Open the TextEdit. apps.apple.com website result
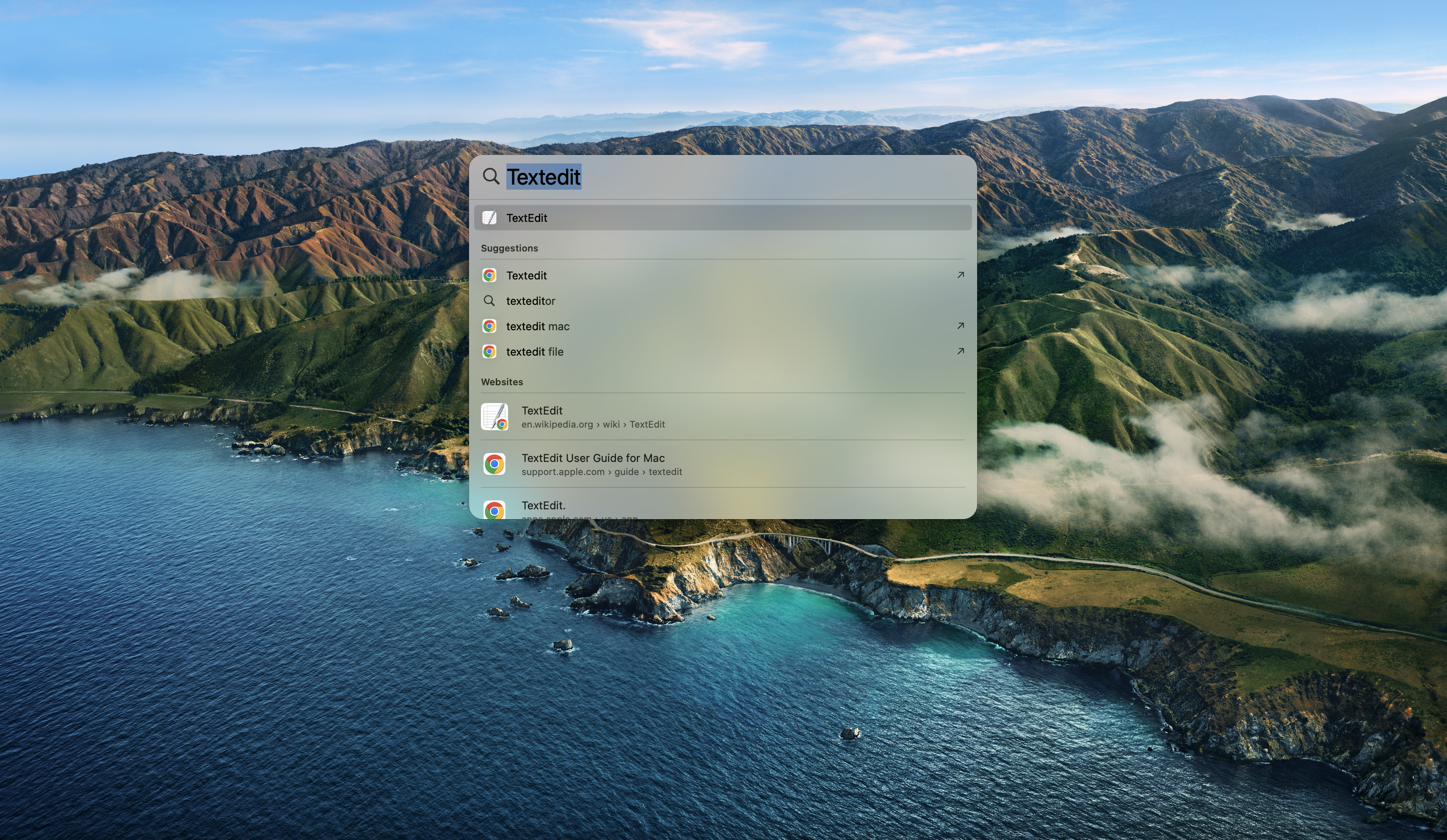 723,504
